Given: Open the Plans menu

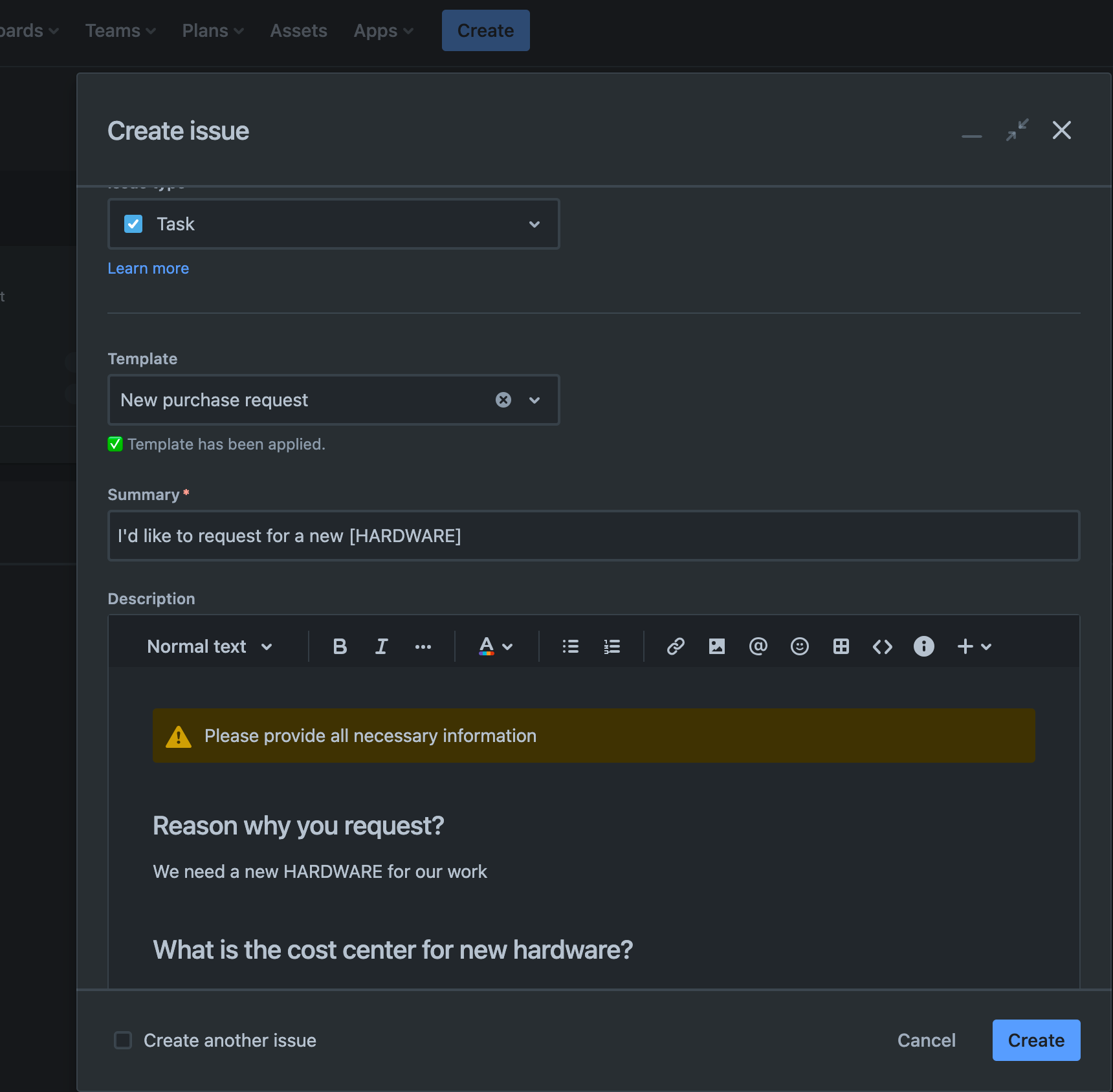Looking at the screenshot, I should 212,30.
